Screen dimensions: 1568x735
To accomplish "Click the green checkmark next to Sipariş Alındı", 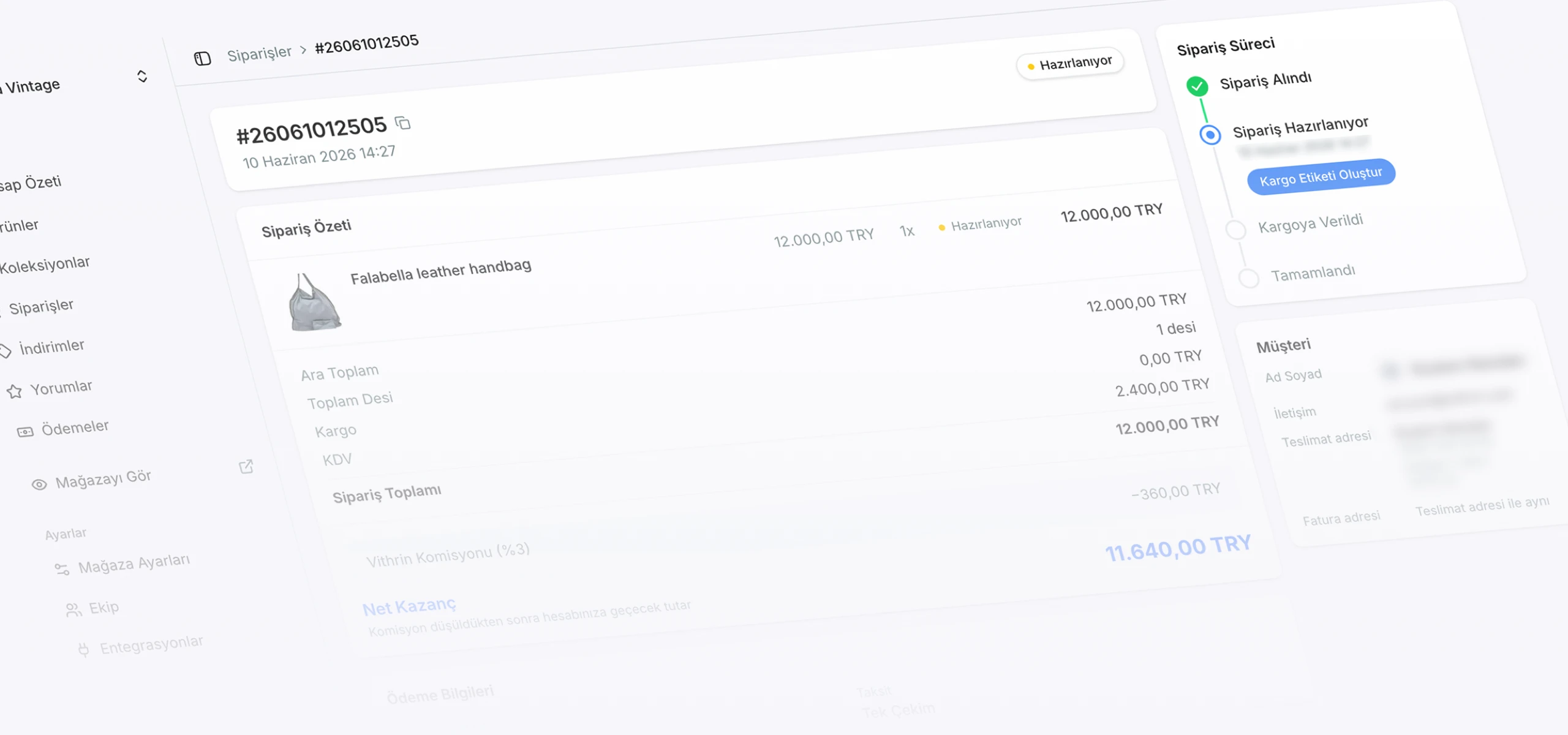I will click(1197, 86).
